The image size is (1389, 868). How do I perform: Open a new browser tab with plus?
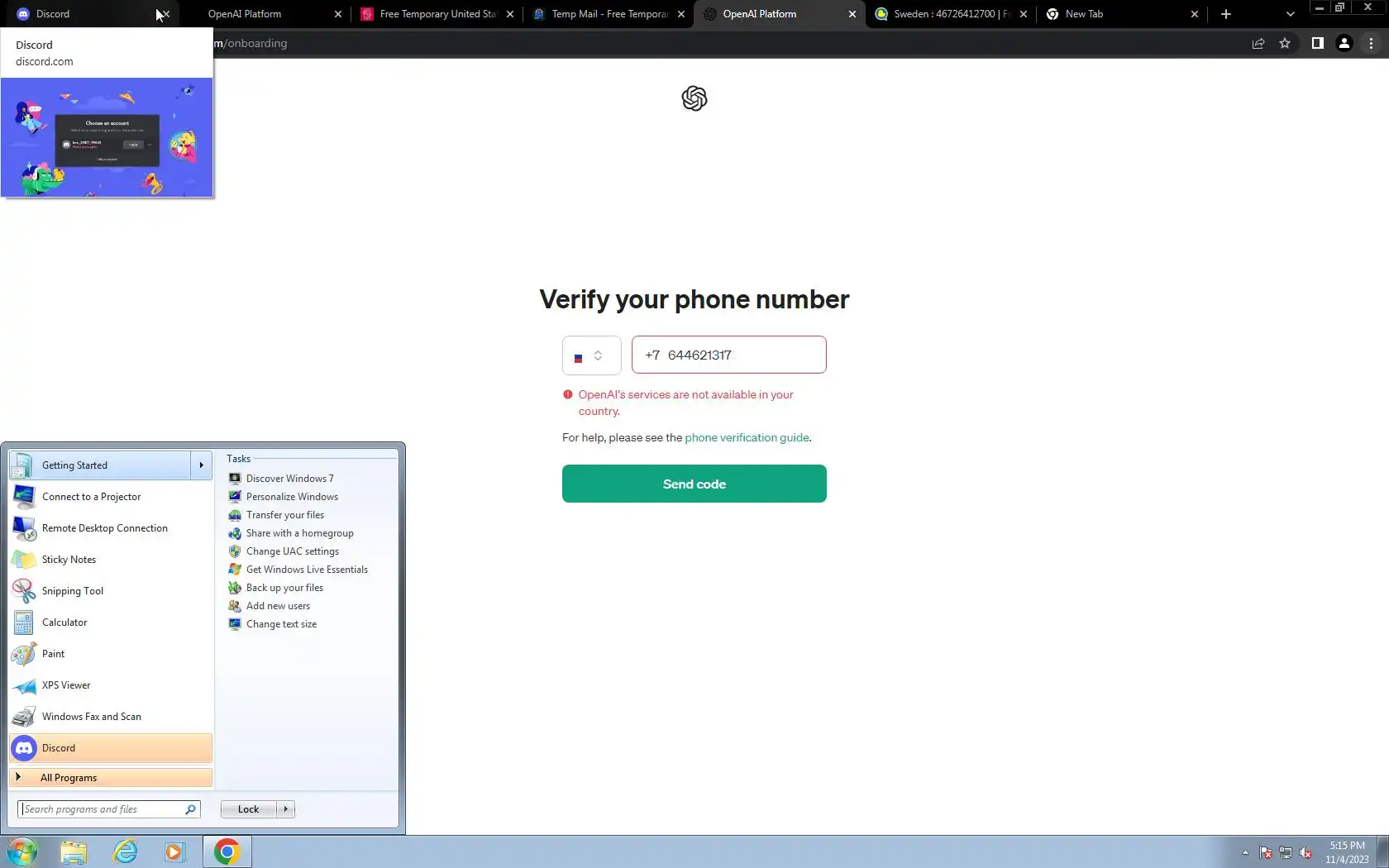coord(1226,14)
